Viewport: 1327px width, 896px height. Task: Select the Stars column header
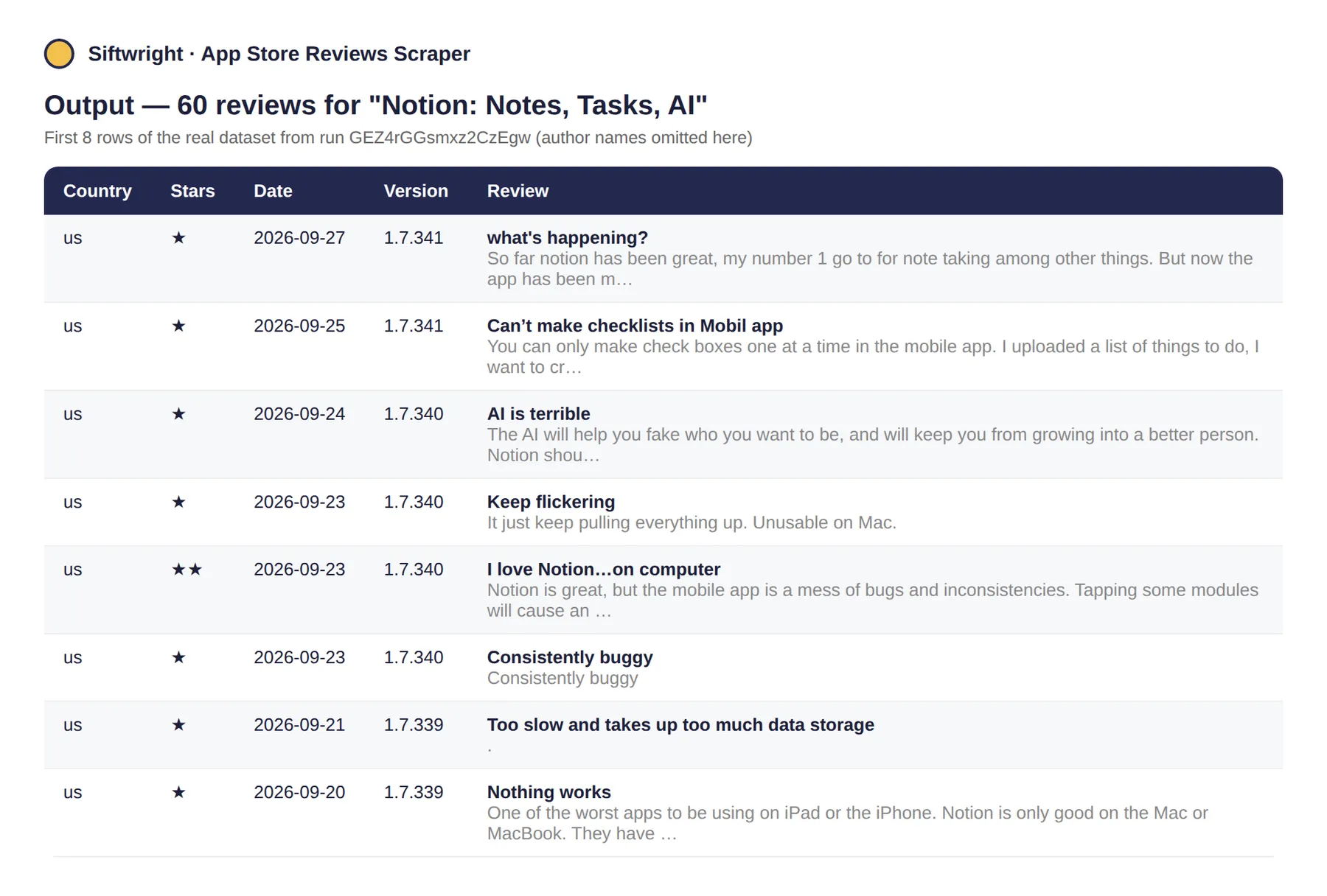tap(192, 191)
